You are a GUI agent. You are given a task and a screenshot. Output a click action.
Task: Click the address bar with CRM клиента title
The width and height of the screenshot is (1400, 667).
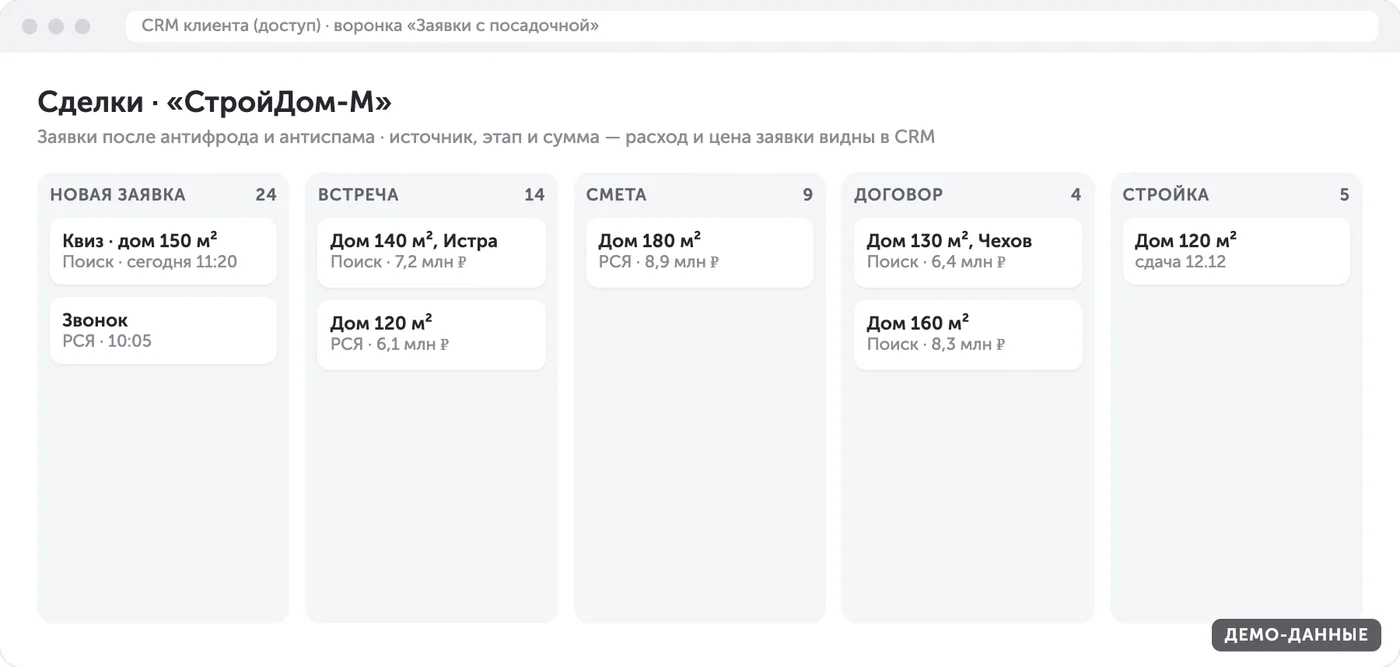tap(752, 26)
